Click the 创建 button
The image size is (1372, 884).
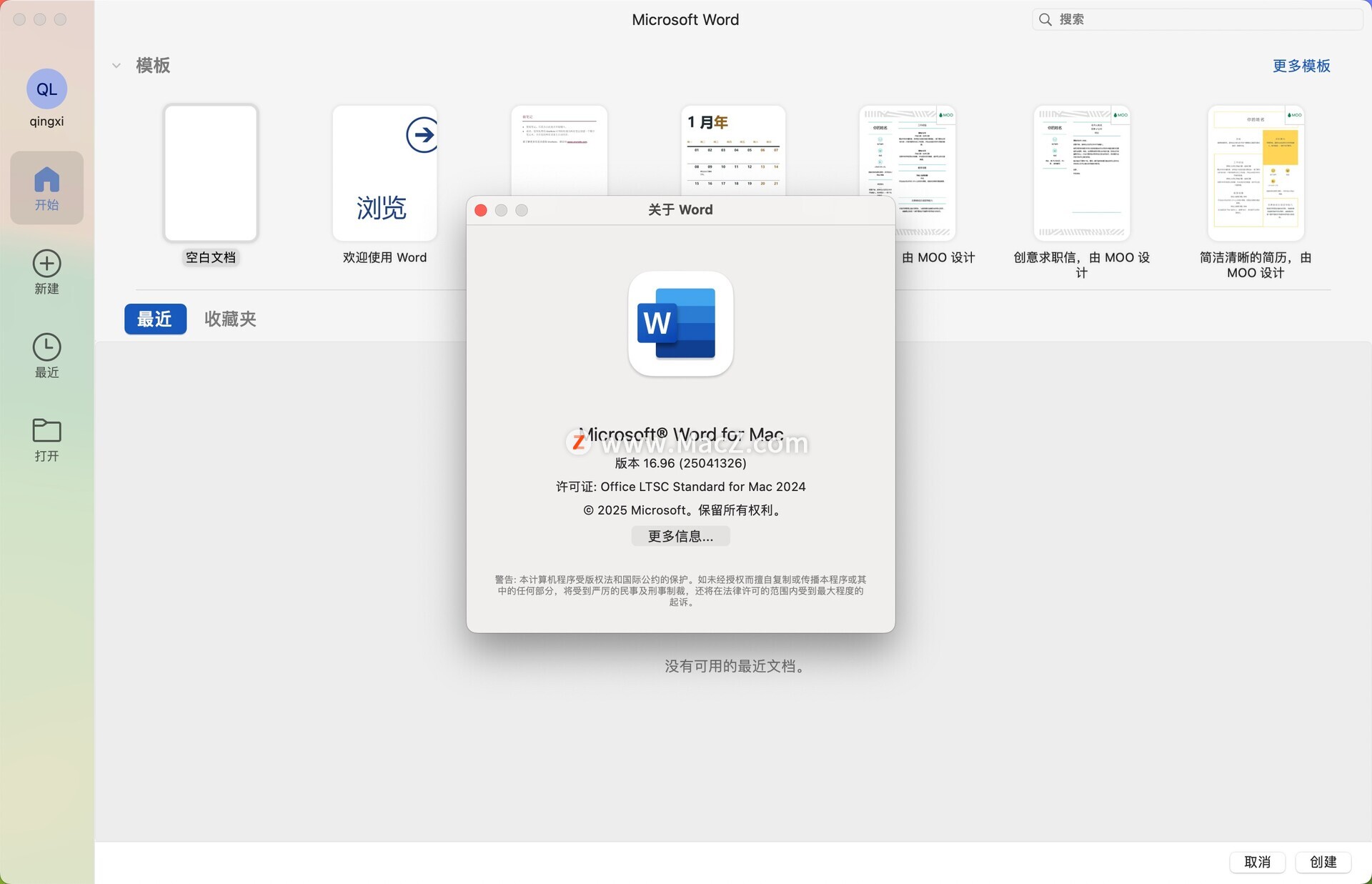pos(1323,862)
